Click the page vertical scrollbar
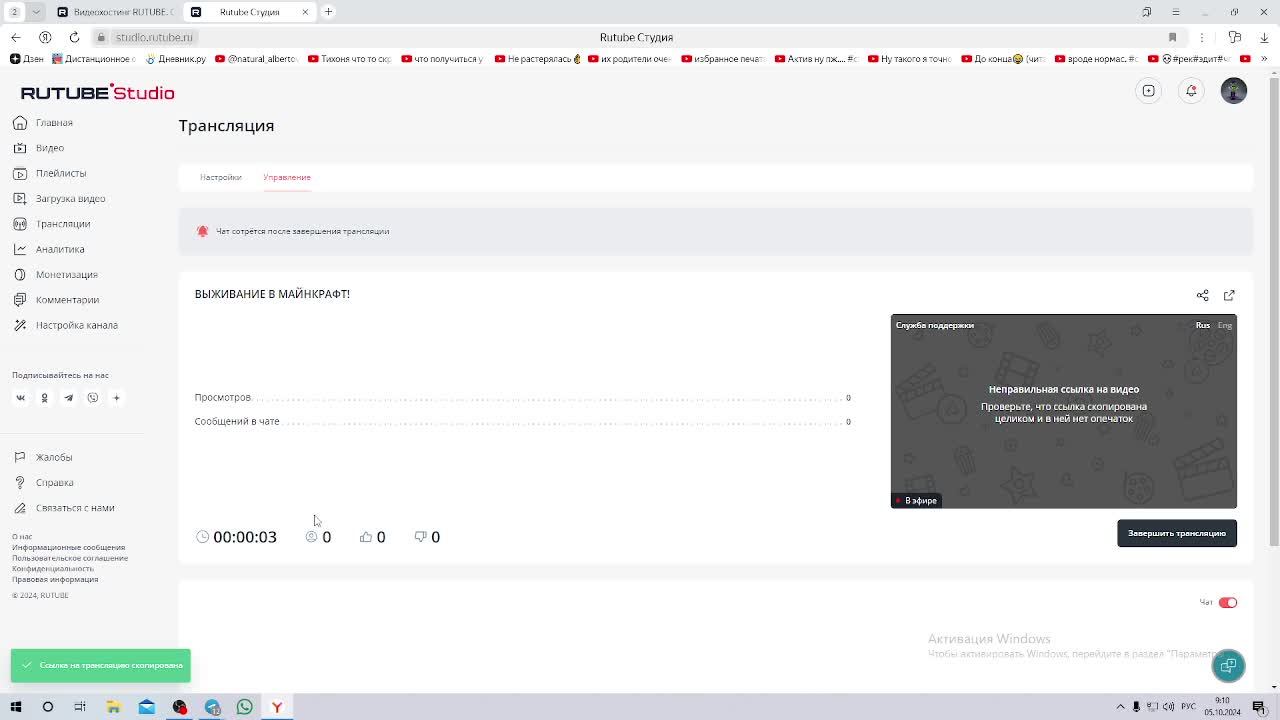The height and width of the screenshot is (720, 1280). pyautogui.click(x=1274, y=310)
